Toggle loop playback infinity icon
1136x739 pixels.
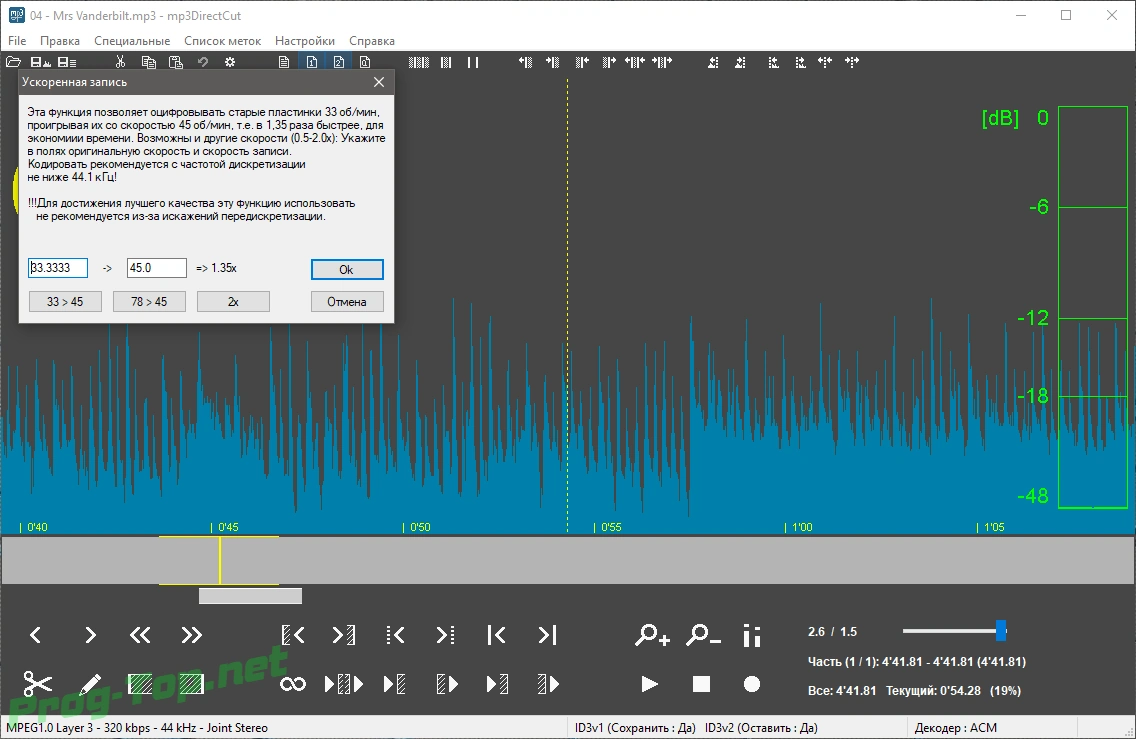click(x=293, y=684)
